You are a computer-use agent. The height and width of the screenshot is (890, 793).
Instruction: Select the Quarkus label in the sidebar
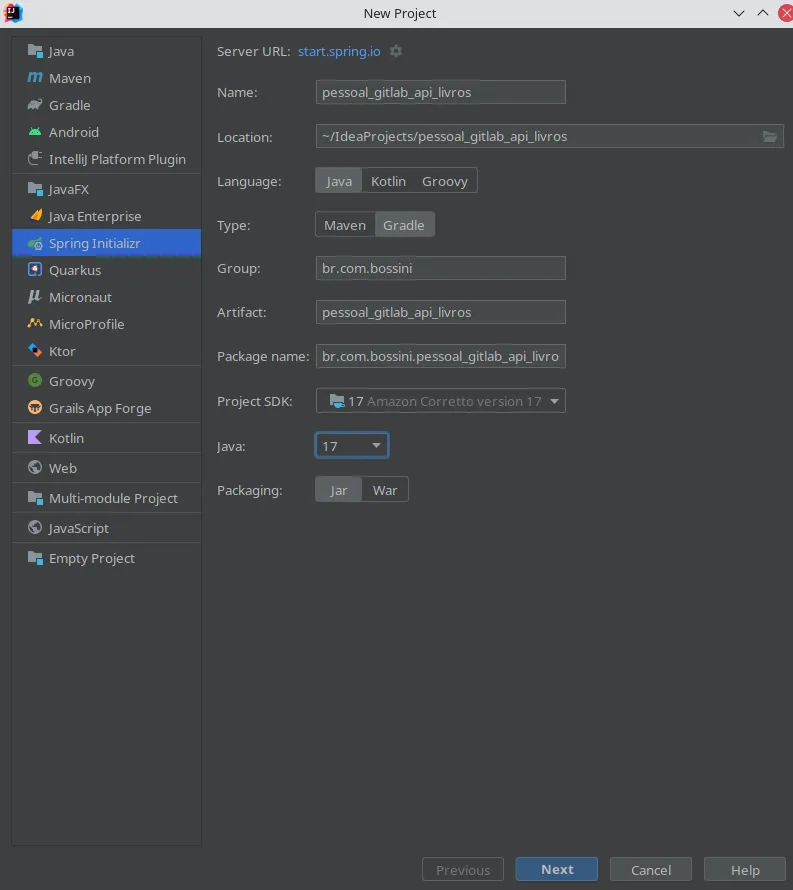pos(75,270)
